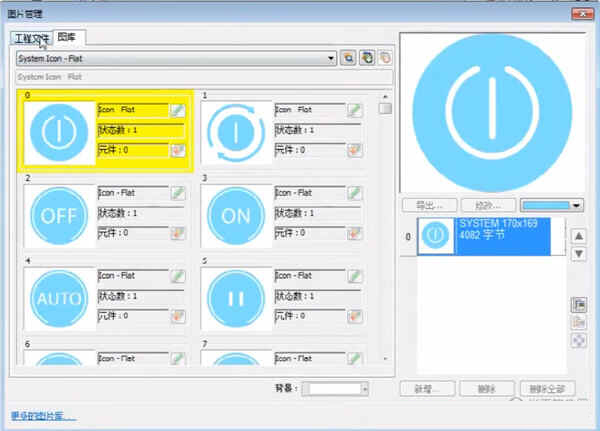
Task: Move the selected state down with the down arrow
Action: [578, 254]
